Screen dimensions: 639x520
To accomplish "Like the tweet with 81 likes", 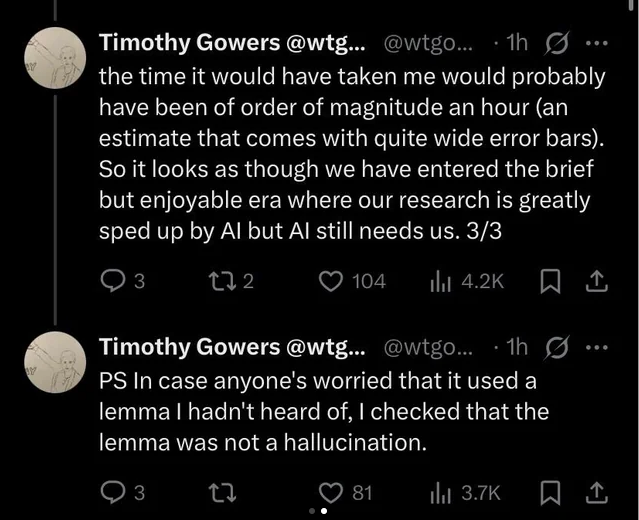I will point(331,491).
